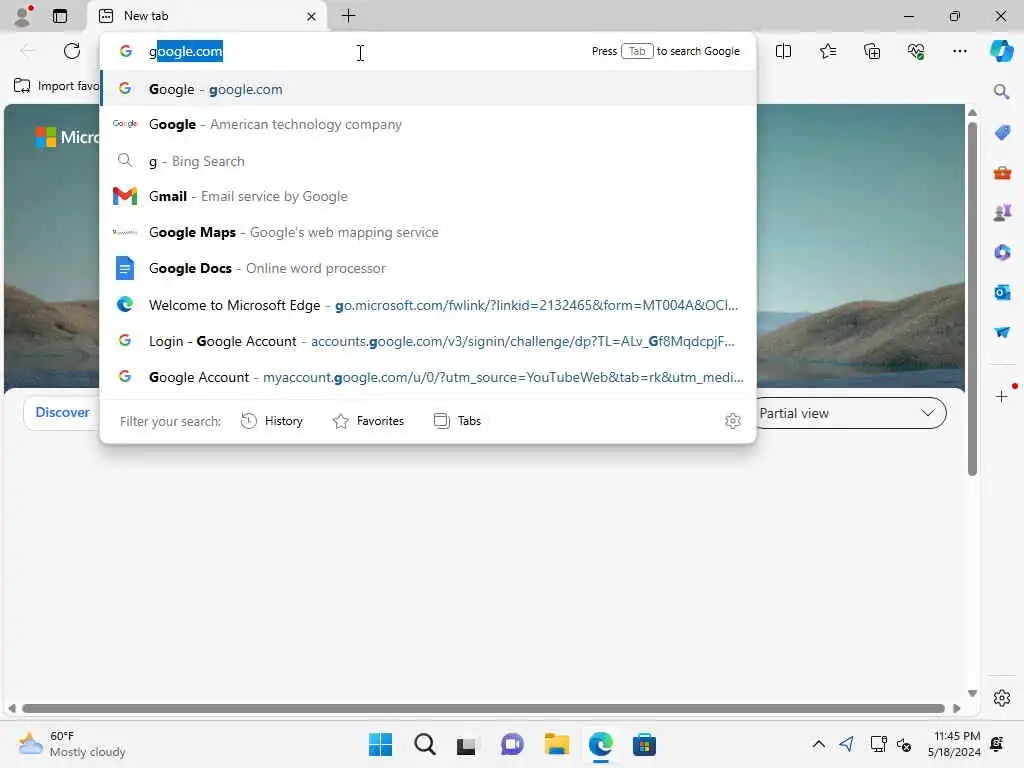Open the Windows Start button
Viewport: 1024px width, 768px height.
point(380,744)
